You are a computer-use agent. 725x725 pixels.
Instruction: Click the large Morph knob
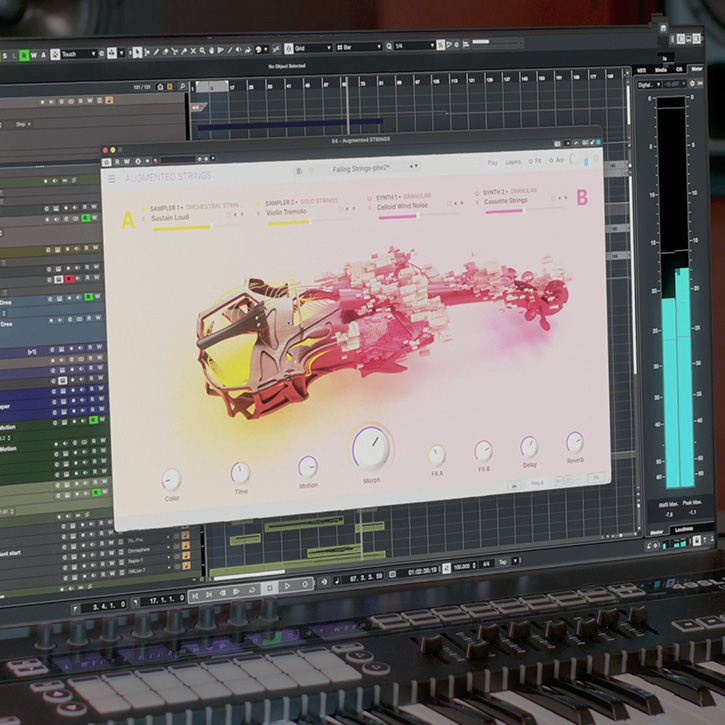tap(371, 448)
